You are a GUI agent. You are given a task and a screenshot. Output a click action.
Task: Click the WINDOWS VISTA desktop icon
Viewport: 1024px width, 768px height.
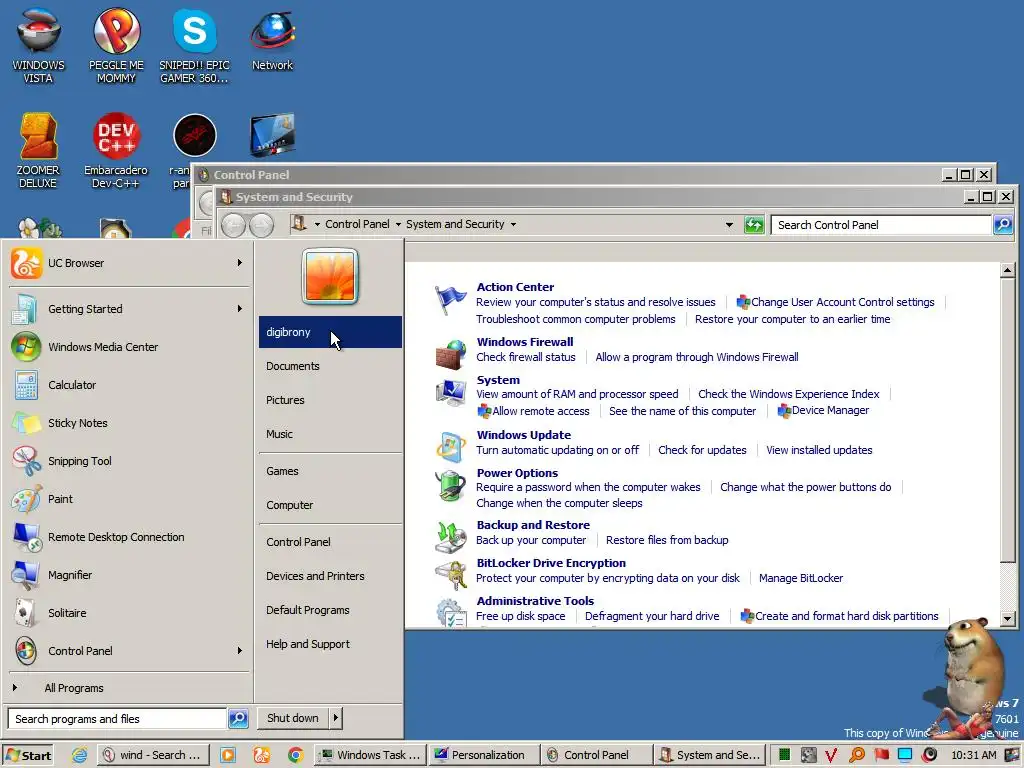pos(39,45)
